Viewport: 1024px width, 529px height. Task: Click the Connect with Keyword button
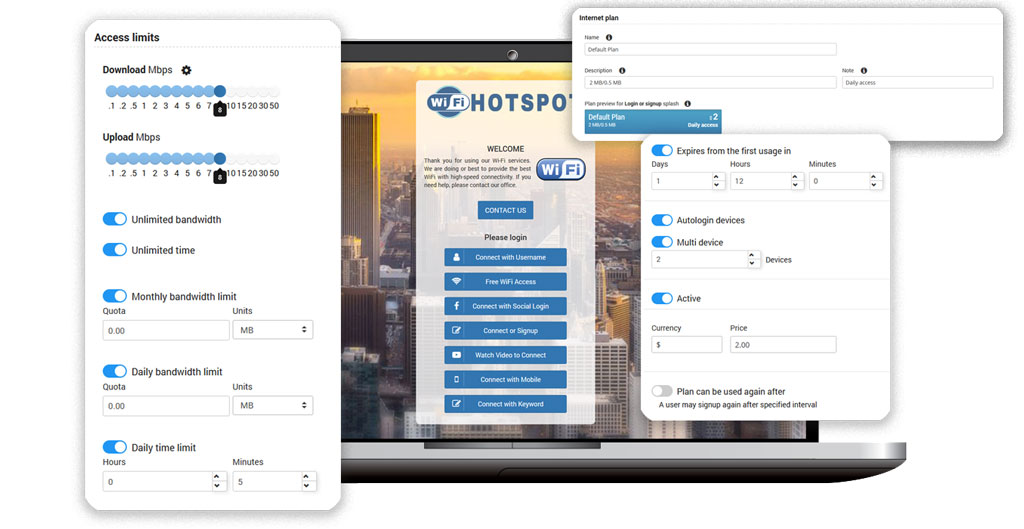pos(506,404)
